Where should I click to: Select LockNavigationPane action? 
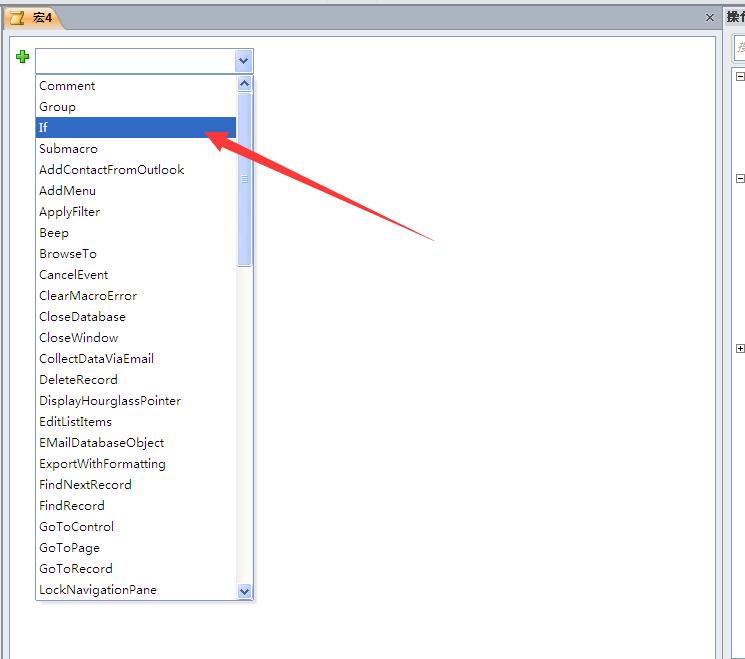135,590
